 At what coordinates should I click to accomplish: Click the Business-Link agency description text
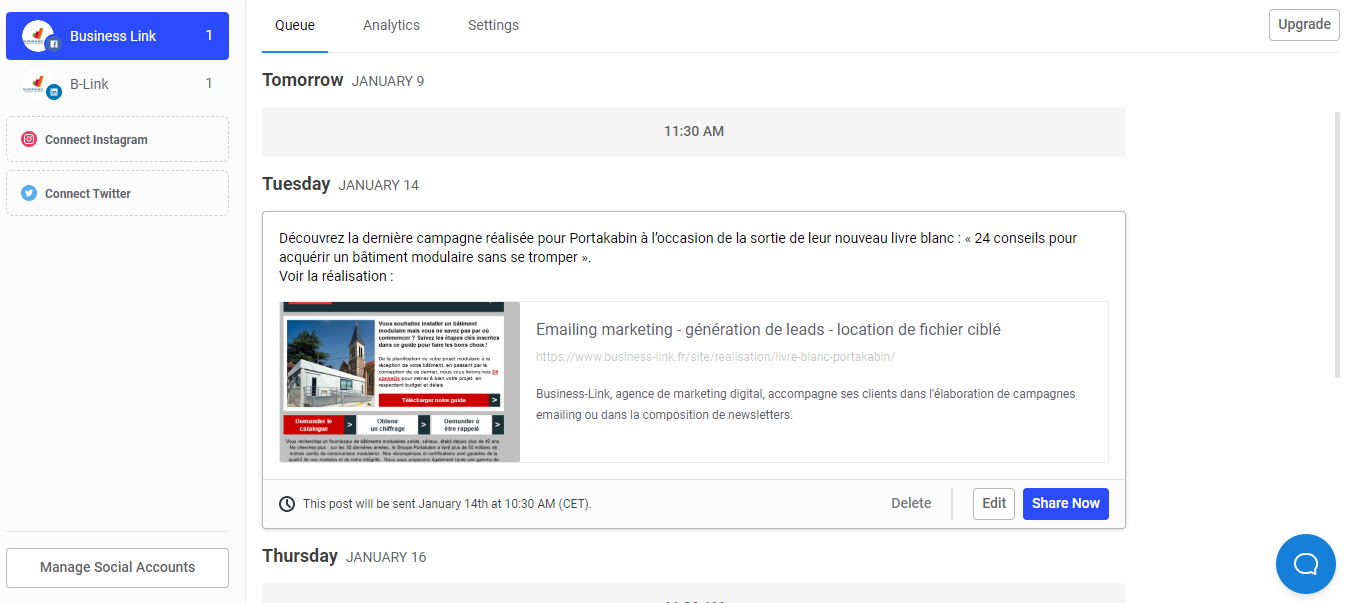click(806, 404)
